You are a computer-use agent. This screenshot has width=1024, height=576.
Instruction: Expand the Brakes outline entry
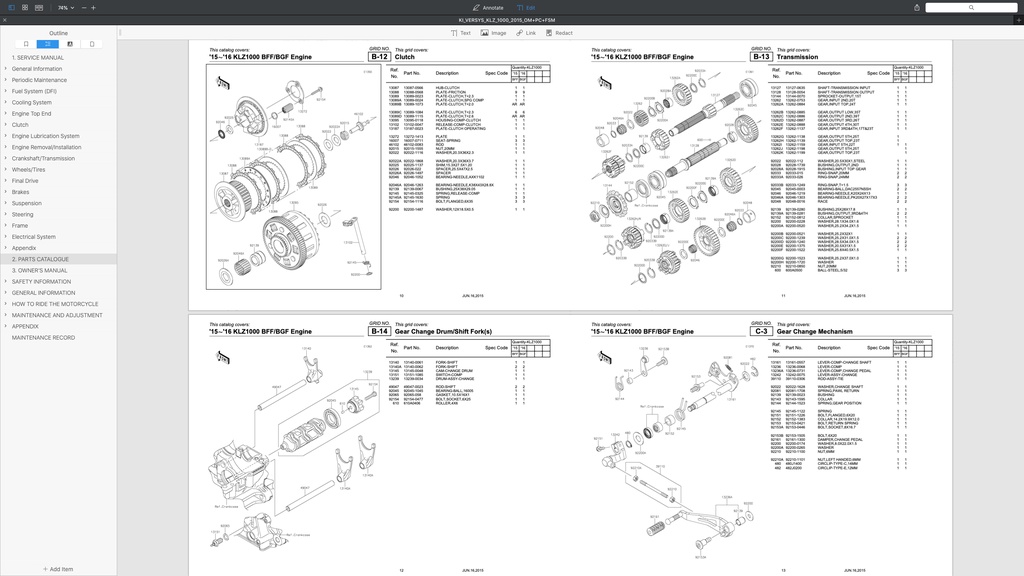click(5, 192)
